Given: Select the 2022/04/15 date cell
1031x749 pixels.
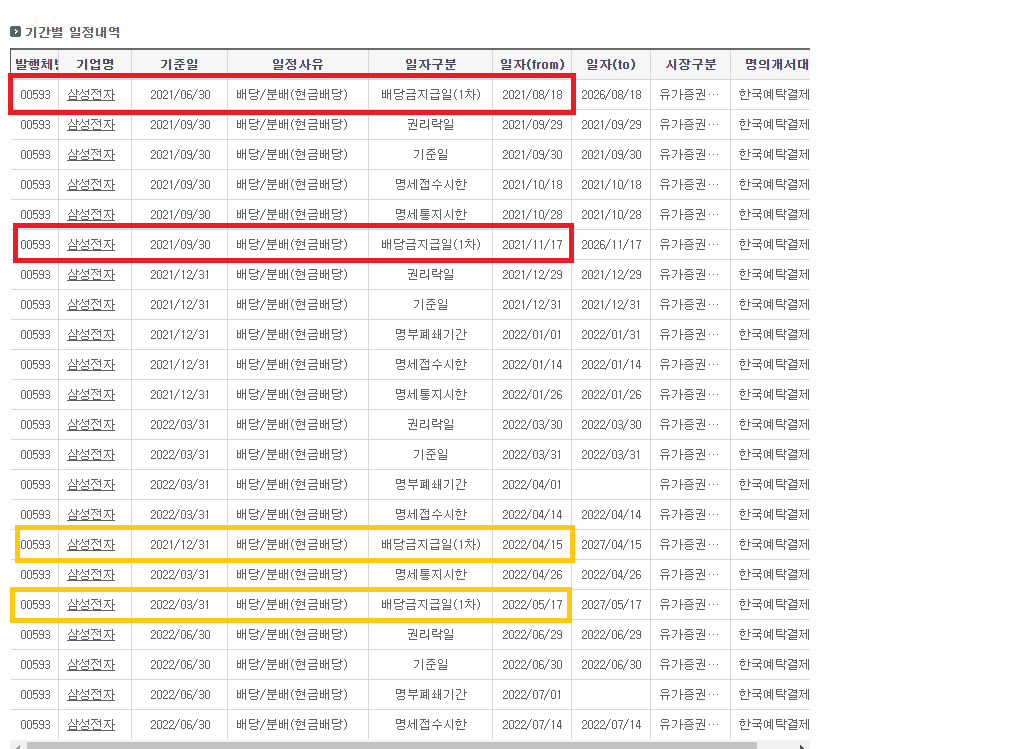Looking at the screenshot, I should click(x=533, y=544).
